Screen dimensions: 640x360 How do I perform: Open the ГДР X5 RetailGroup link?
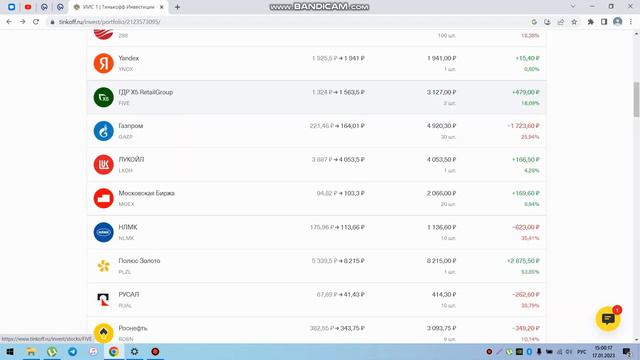tap(146, 92)
